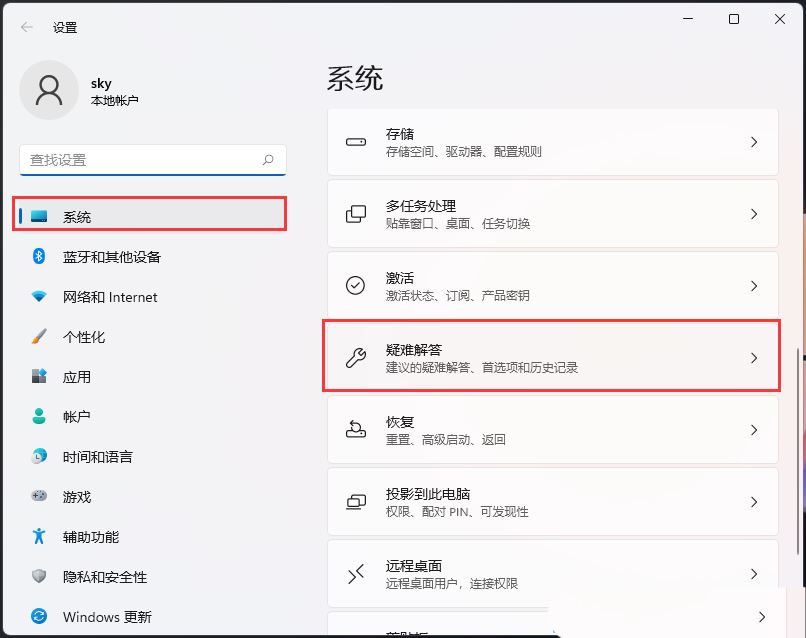Screen dimensions: 806x638
Task: Click the Activation checkmark icon
Action: point(356,286)
